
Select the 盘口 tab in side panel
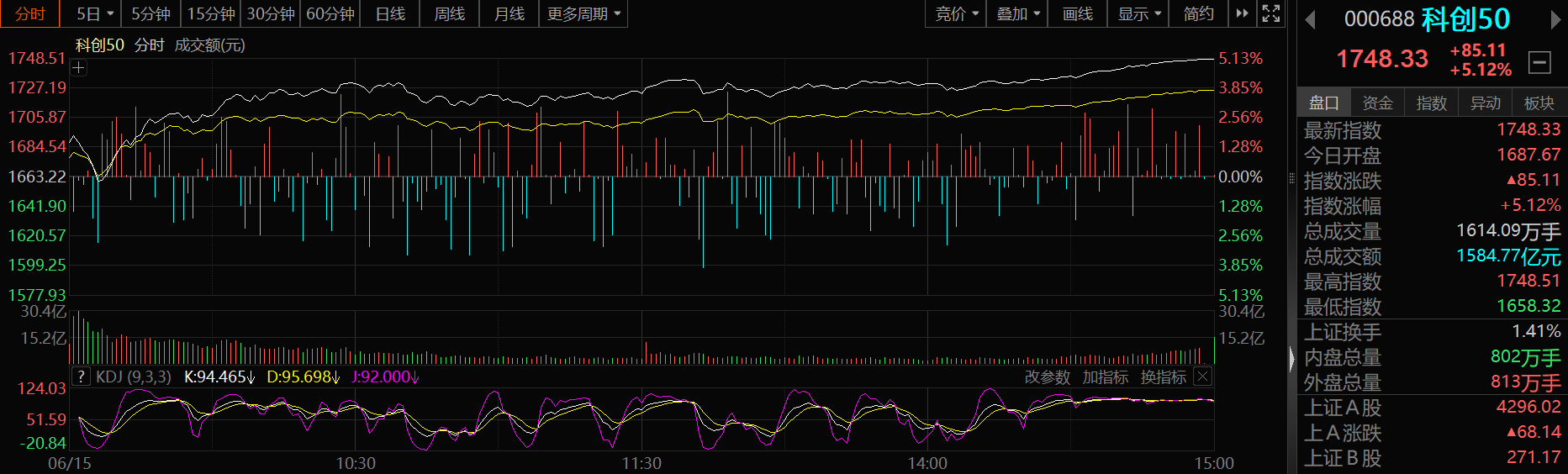1323,103
